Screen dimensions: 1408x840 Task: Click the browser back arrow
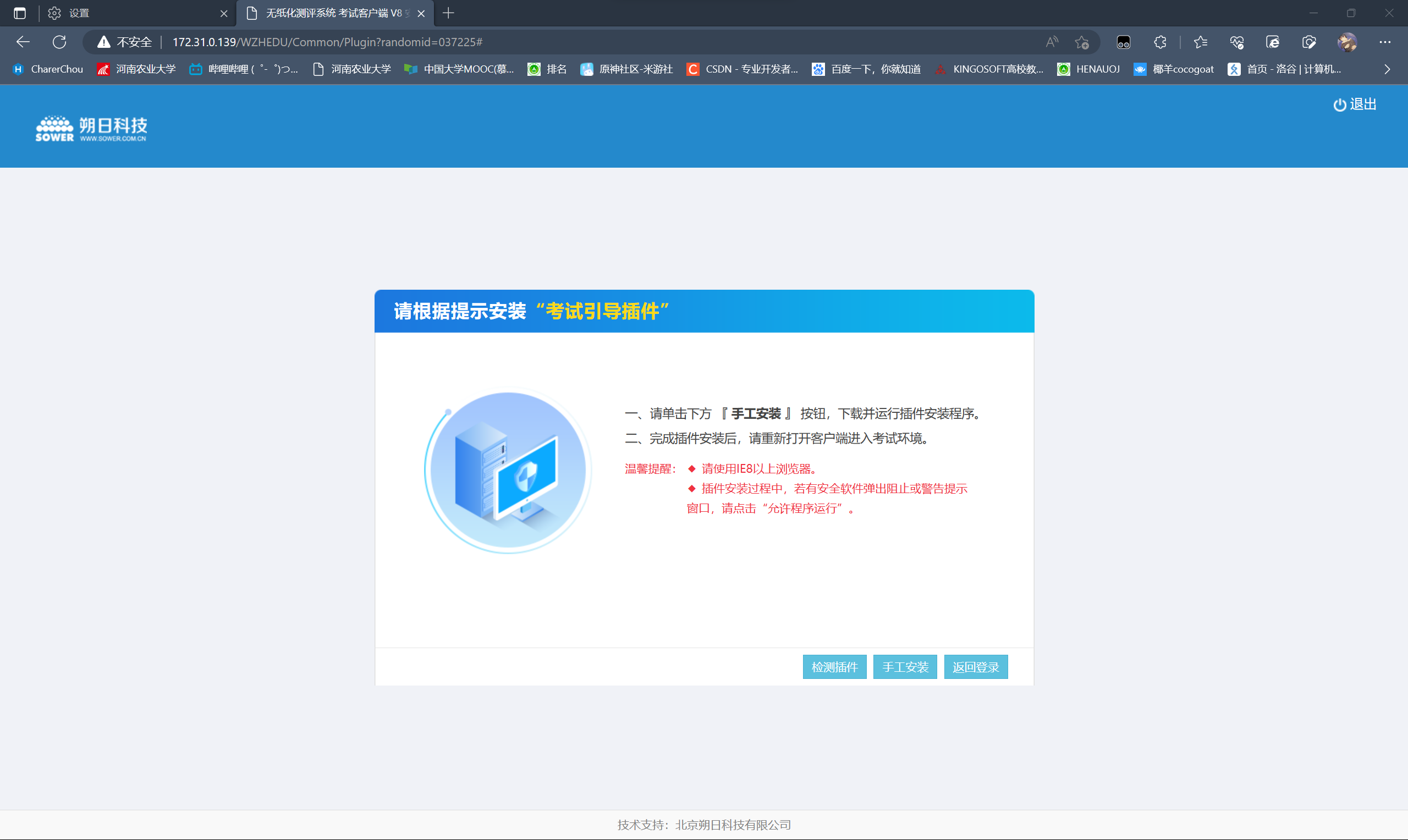23,42
